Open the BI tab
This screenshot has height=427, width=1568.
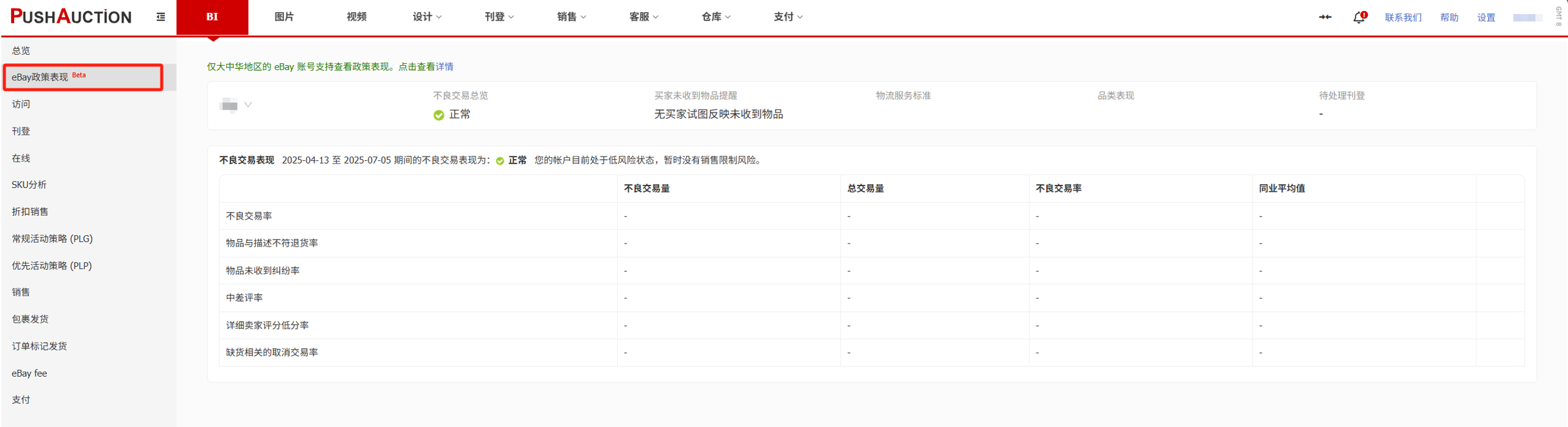pyautogui.click(x=212, y=17)
